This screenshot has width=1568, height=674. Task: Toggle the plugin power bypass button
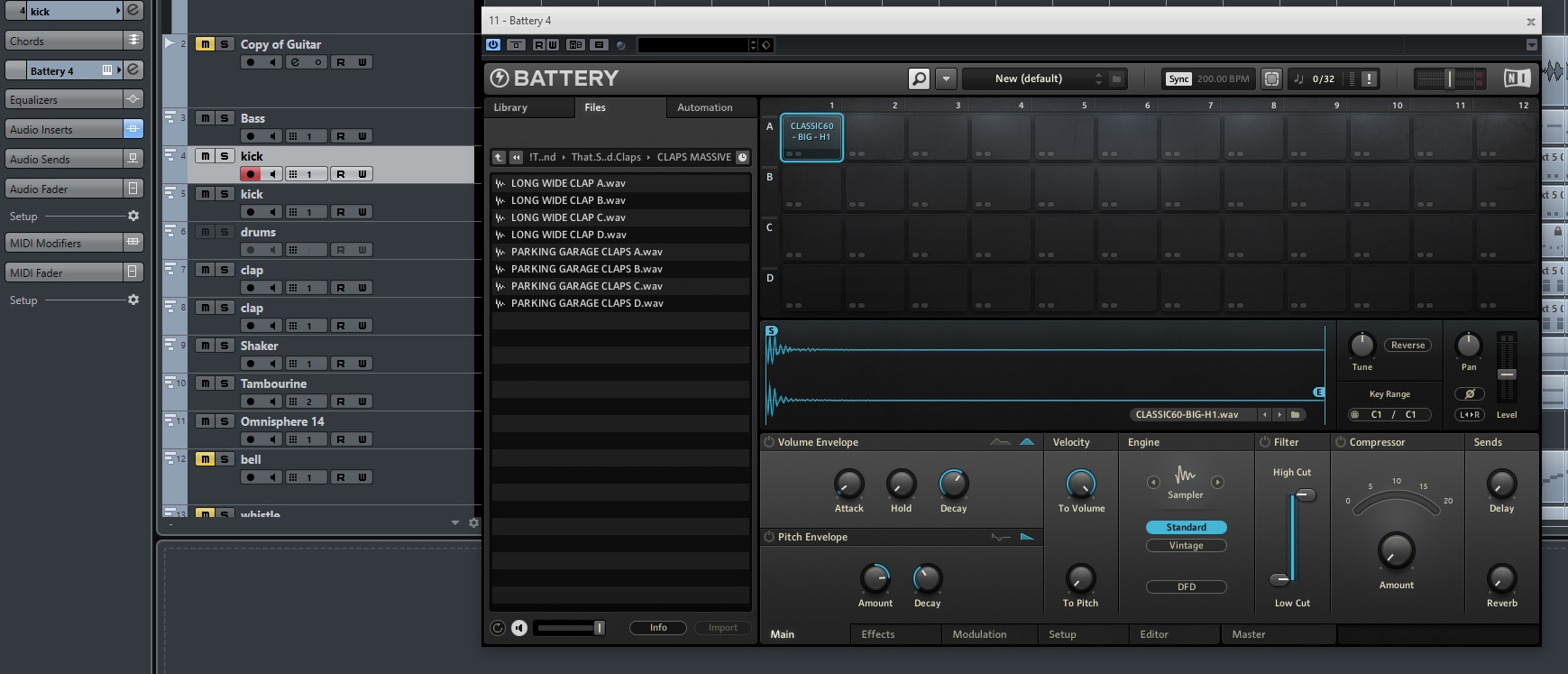tap(493, 44)
